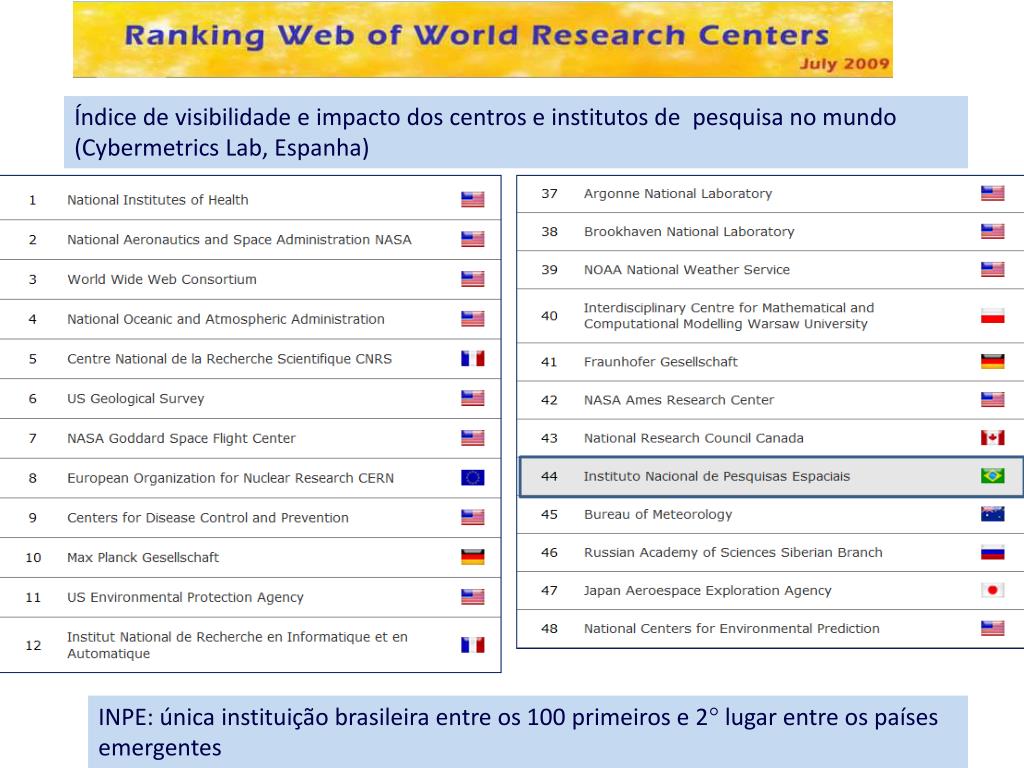
Task: Click 'US Geological Survey' entry
Action: tap(135, 398)
